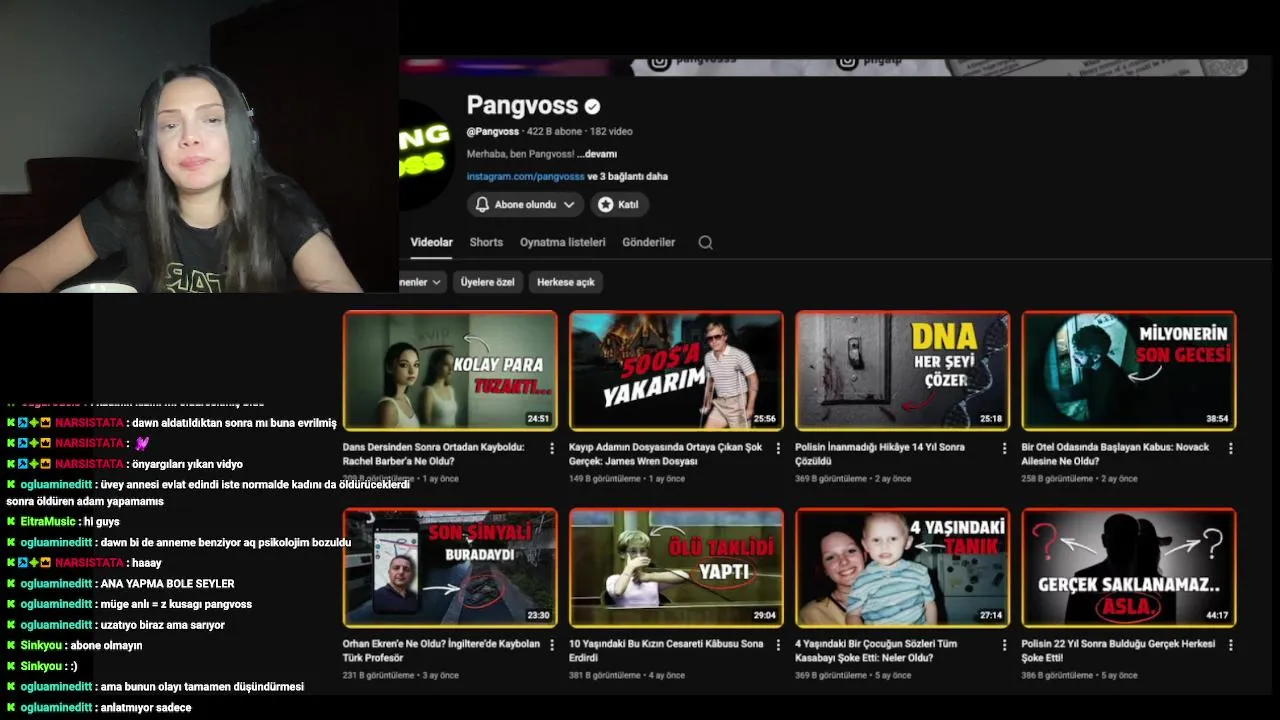Open ve 3 bağlantı daha links

coord(627,176)
